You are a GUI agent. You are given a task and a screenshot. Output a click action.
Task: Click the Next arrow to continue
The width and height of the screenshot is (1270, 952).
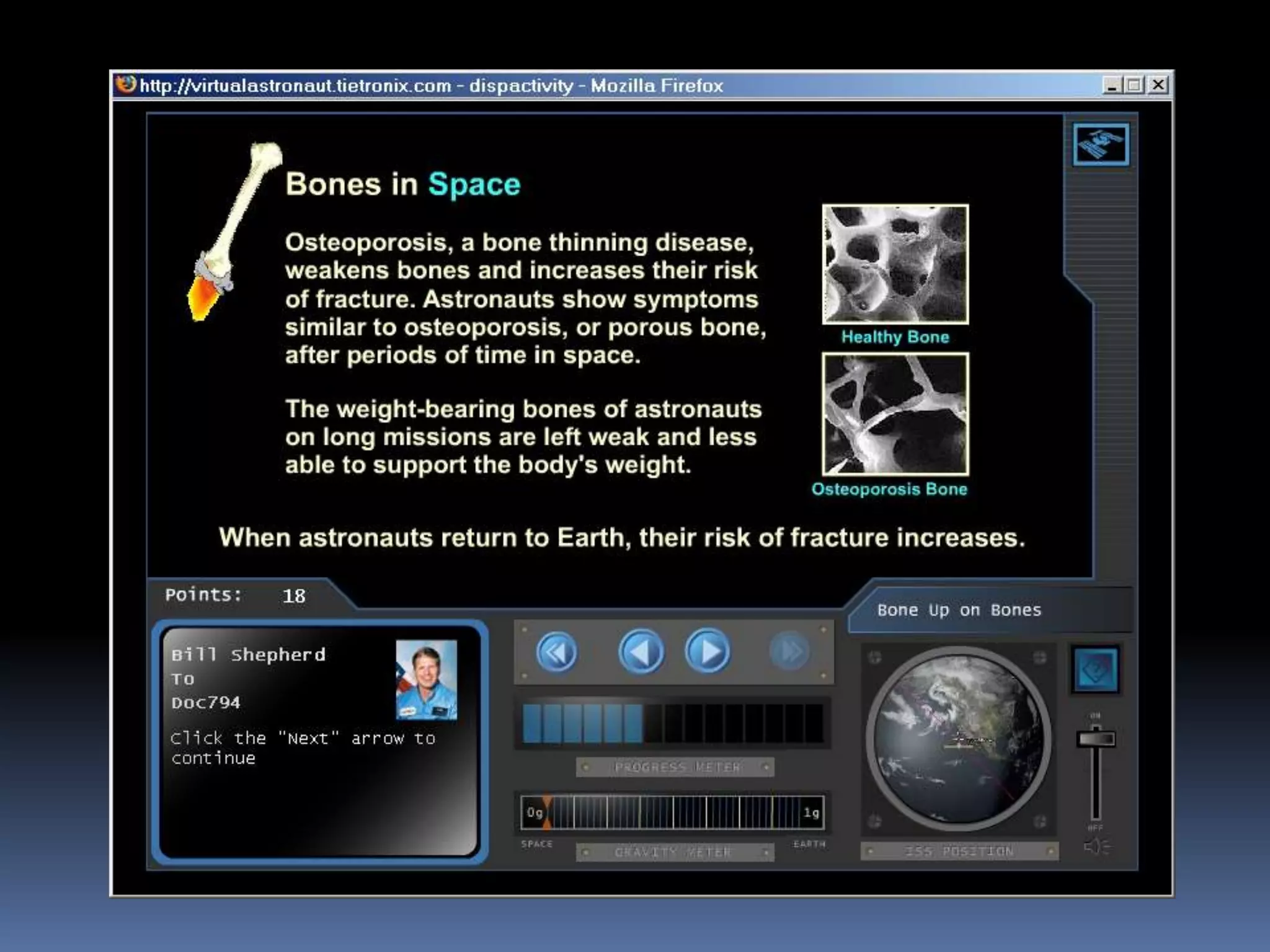[708, 651]
